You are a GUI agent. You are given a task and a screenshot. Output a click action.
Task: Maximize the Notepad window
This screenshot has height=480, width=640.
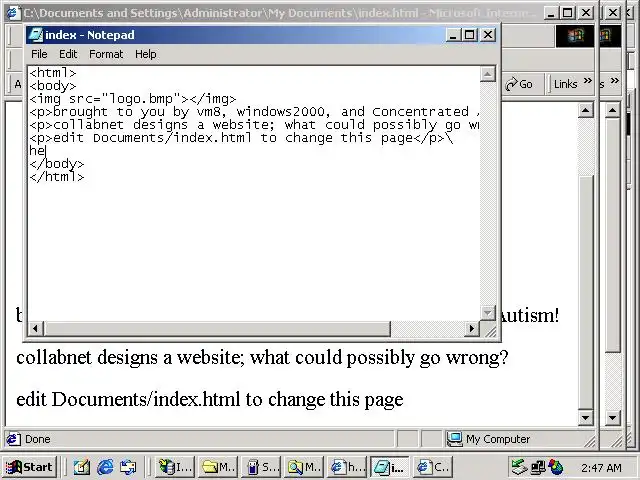[x=469, y=35]
